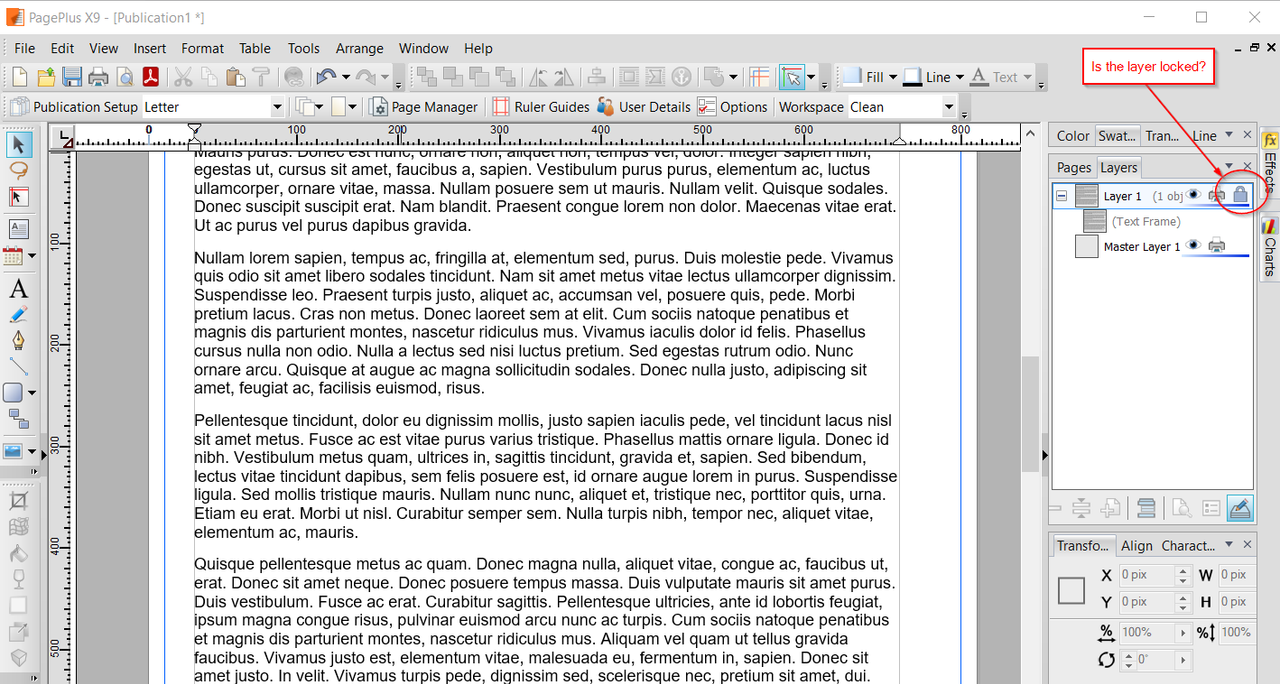Viewport: 1280px width, 684px height.
Task: Select the Lasso tool
Action: pyautogui.click(x=18, y=171)
